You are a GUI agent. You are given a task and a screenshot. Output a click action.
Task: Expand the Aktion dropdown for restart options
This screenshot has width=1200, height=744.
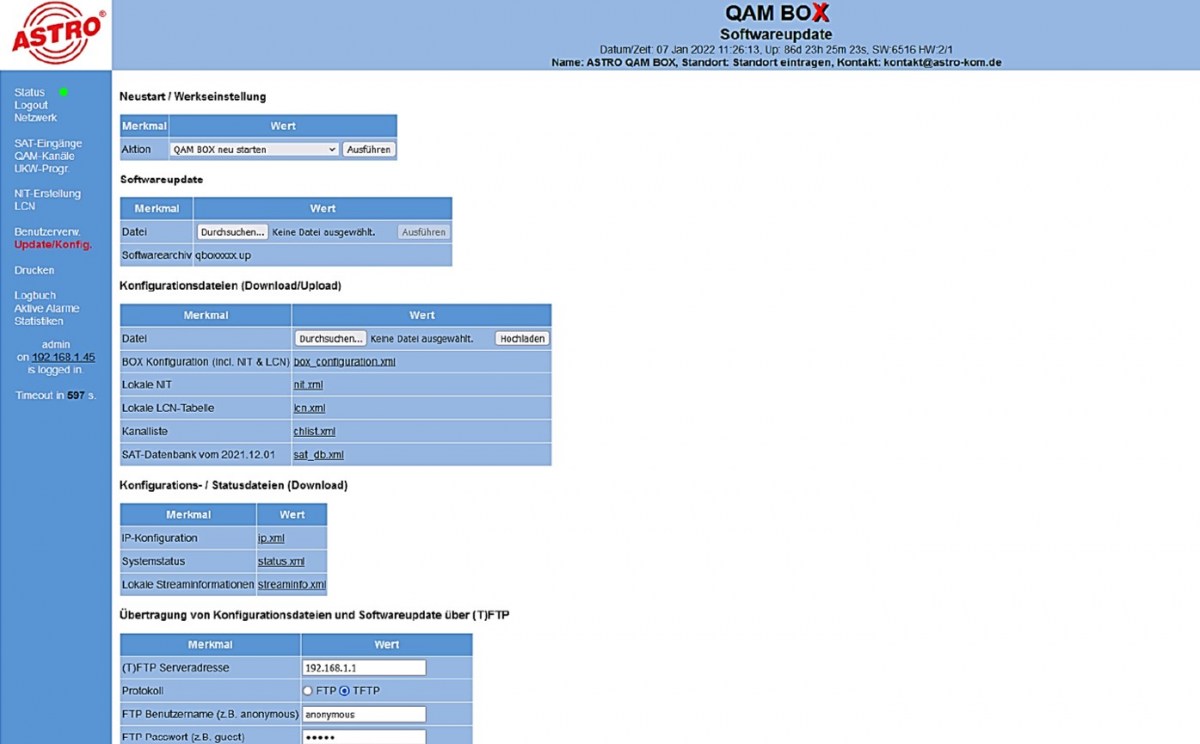point(254,149)
